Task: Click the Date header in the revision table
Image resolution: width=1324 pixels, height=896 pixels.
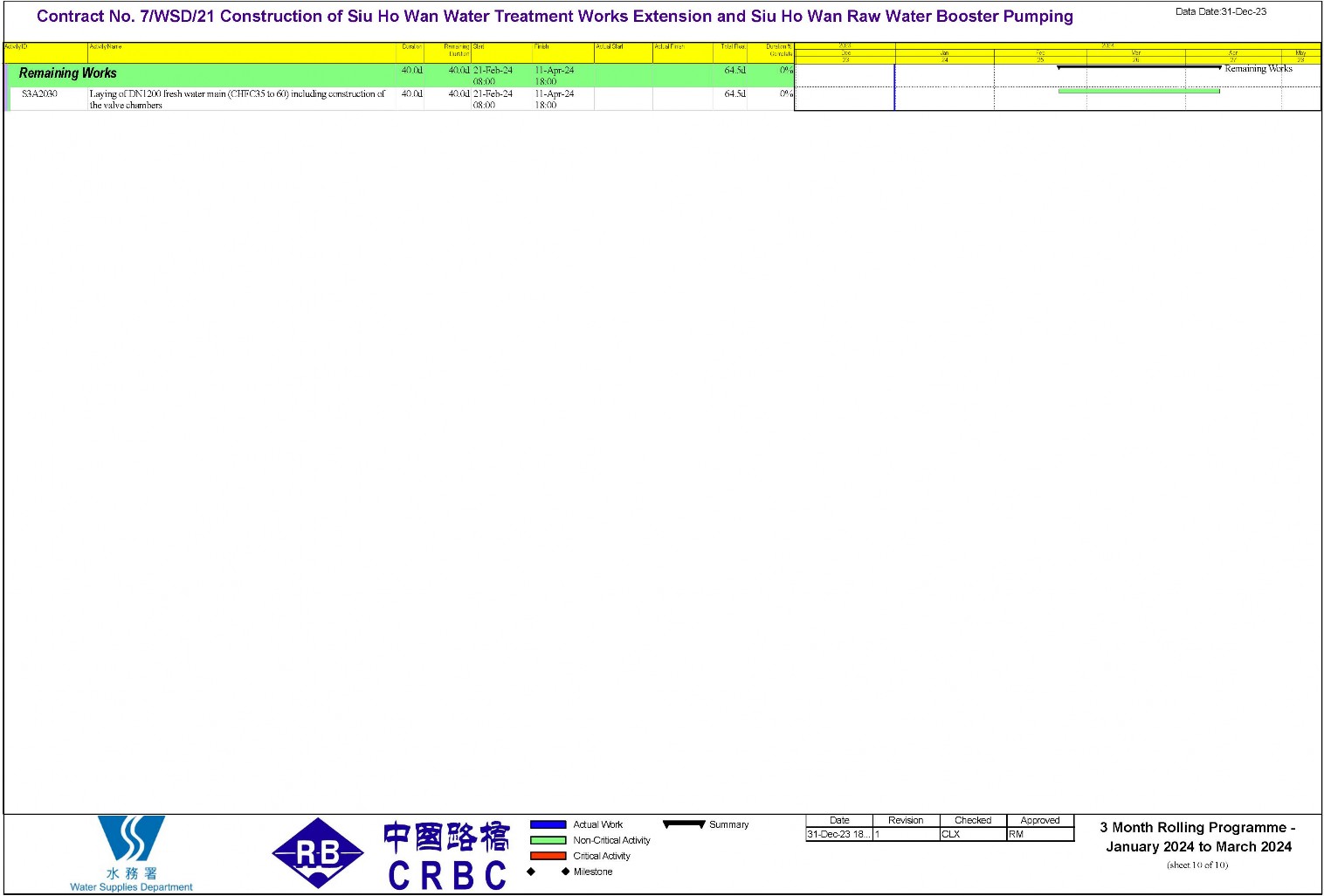Action: click(x=839, y=820)
